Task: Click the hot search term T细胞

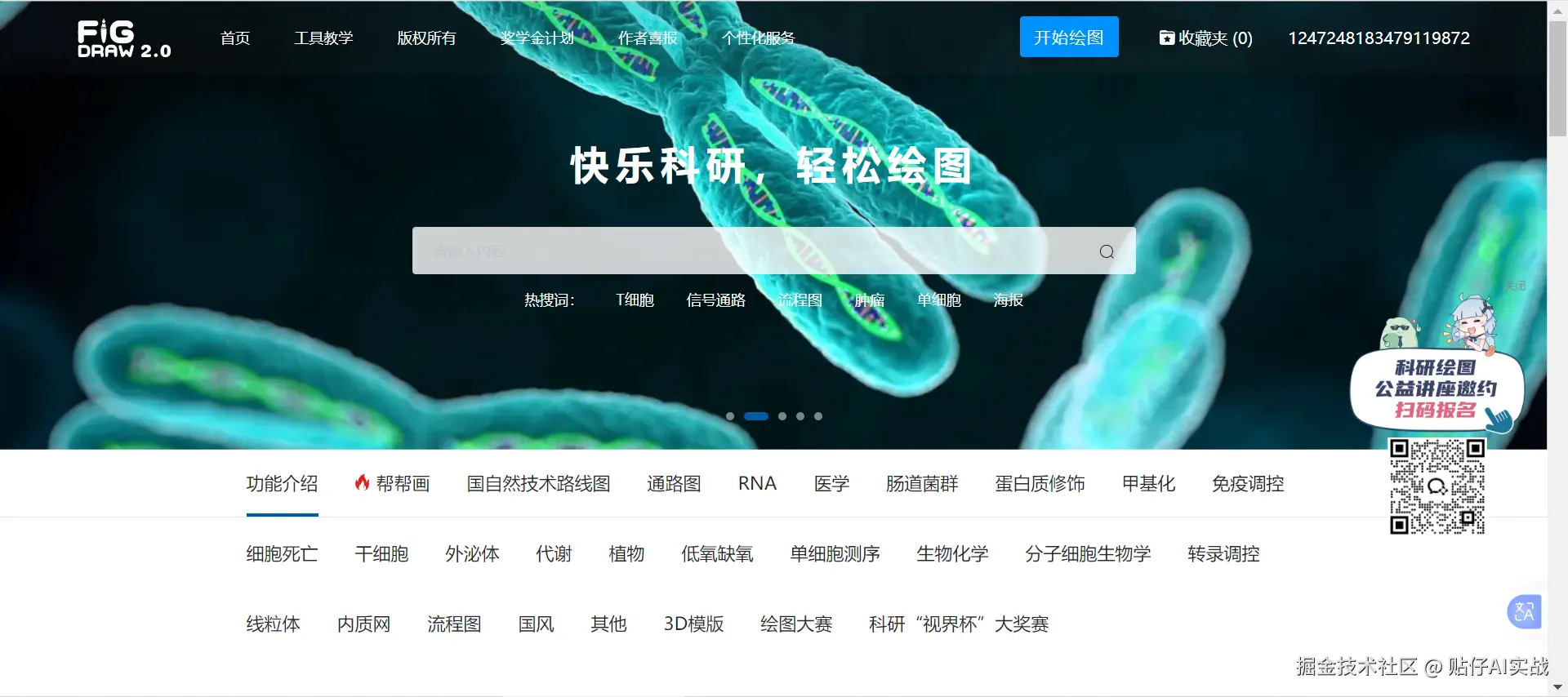Action: pyautogui.click(x=635, y=300)
